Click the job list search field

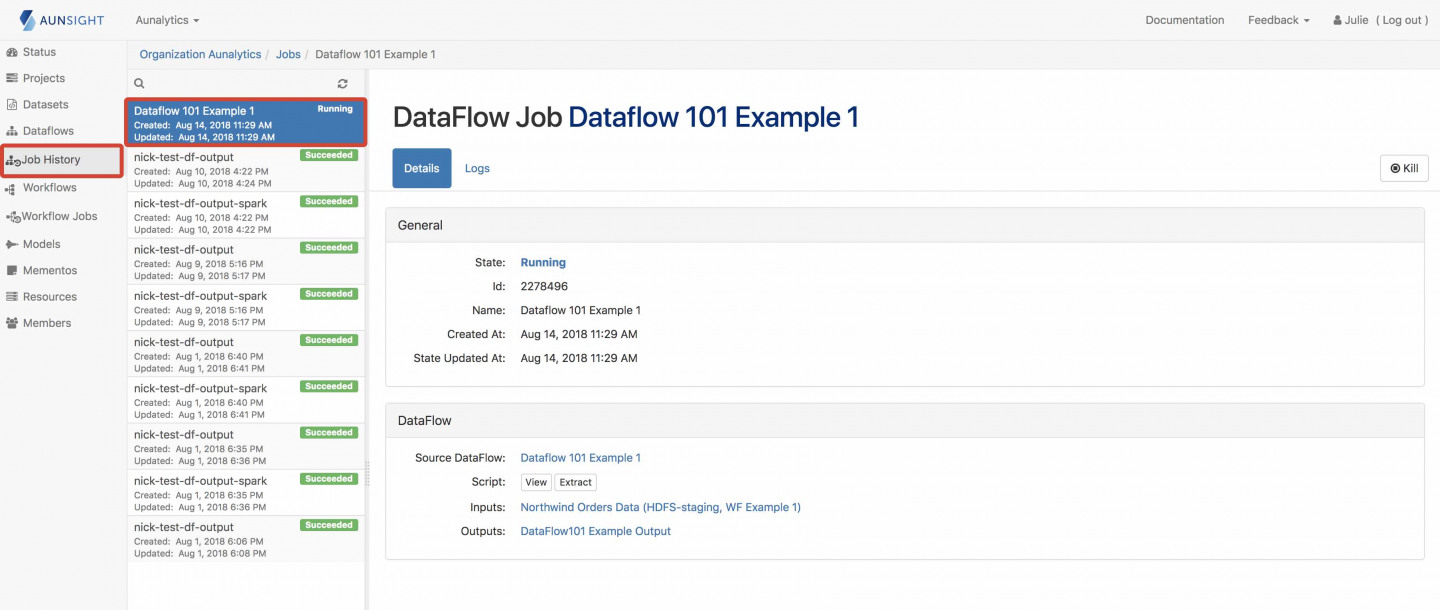240,84
